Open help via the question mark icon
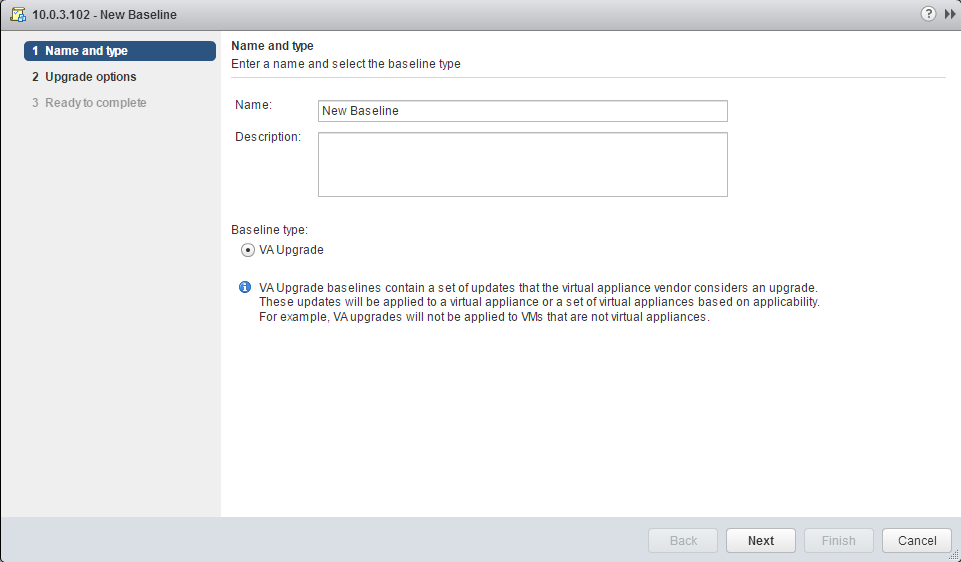 (x=928, y=14)
